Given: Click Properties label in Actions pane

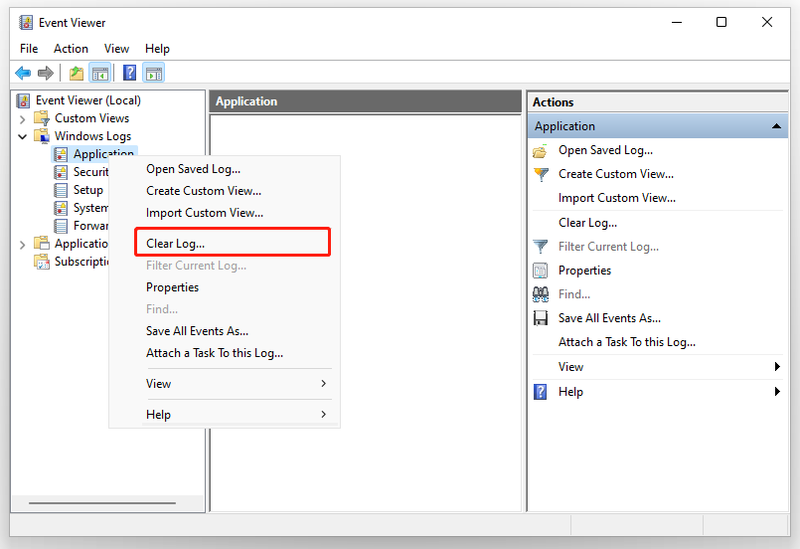Looking at the screenshot, I should tap(584, 270).
